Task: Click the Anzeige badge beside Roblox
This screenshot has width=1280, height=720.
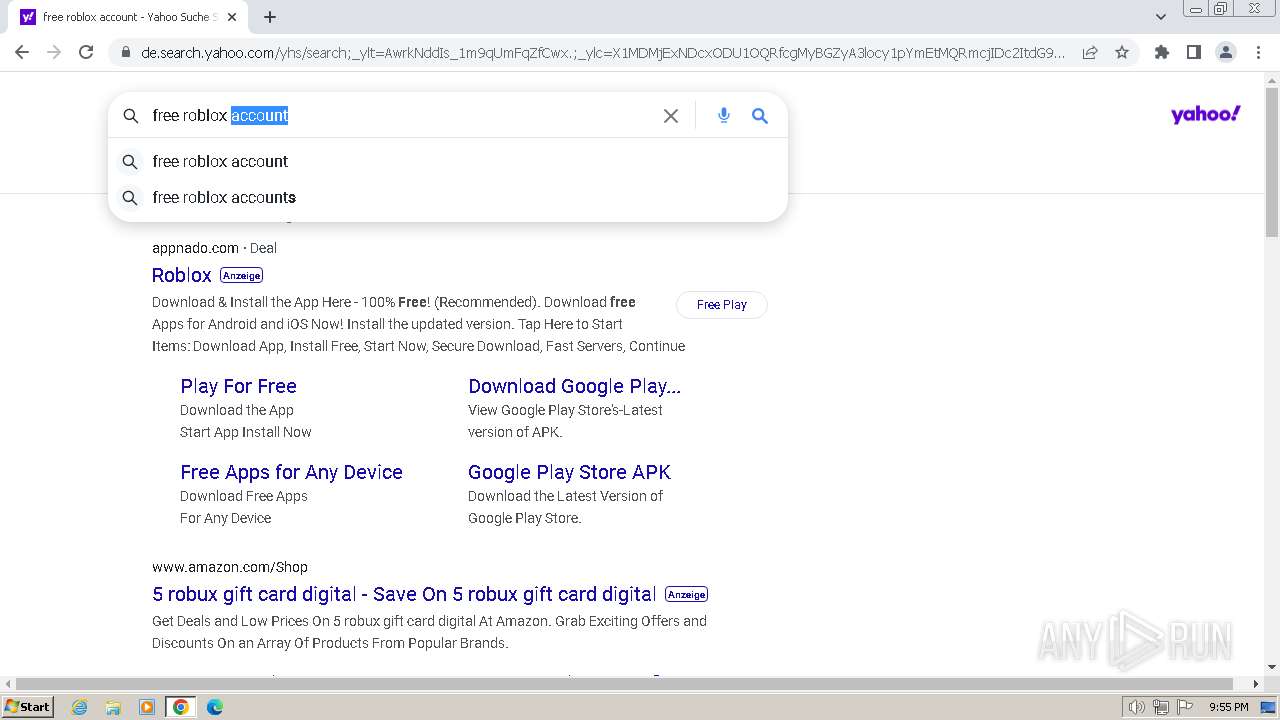Action: [x=241, y=275]
